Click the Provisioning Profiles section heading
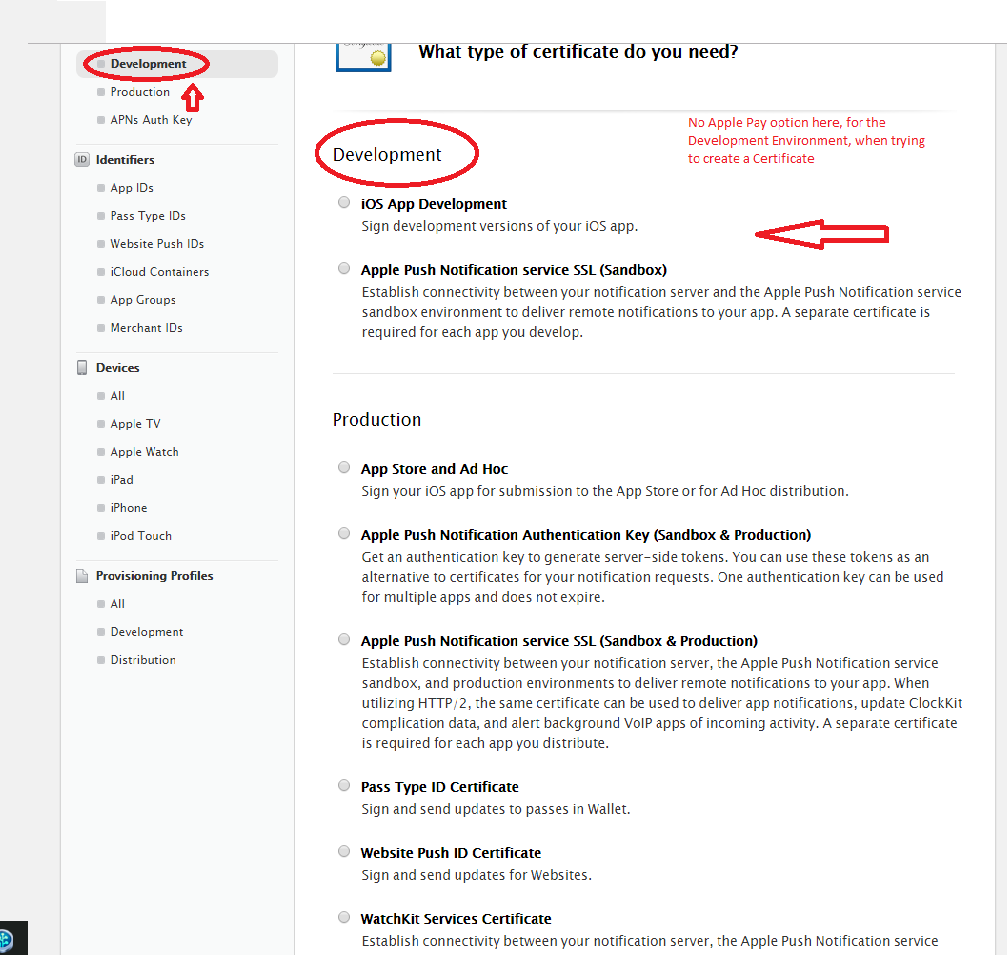 [x=154, y=575]
